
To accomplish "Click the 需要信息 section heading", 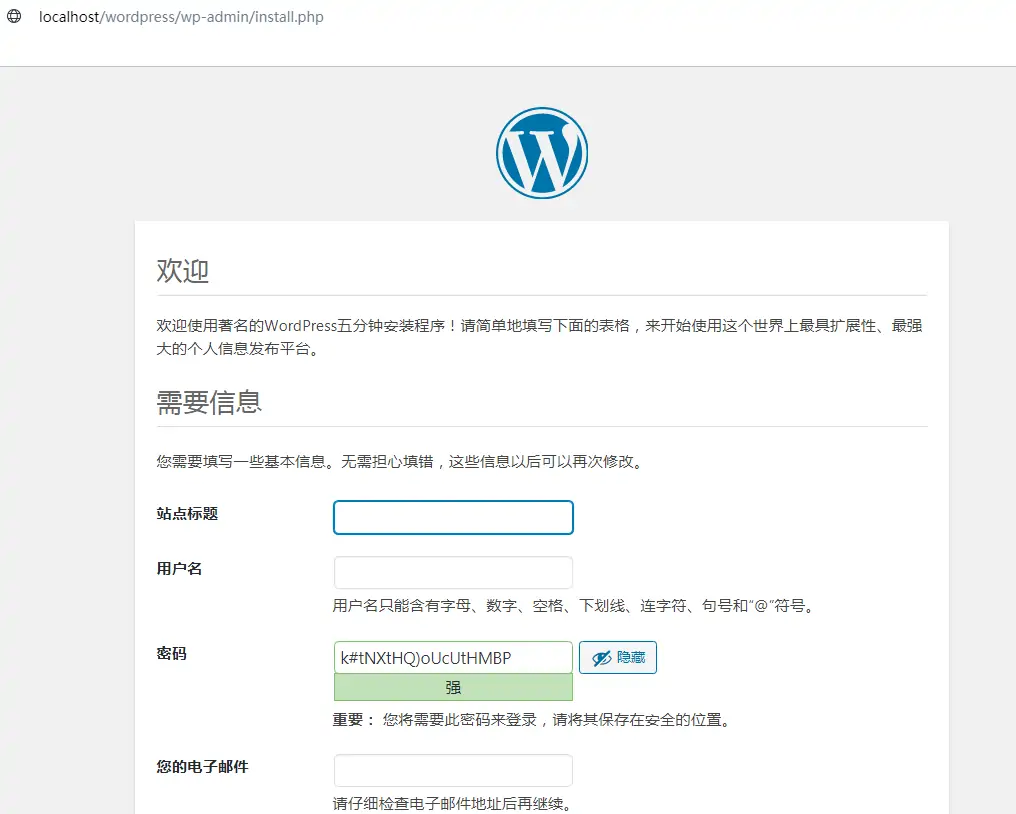I will point(210,403).
